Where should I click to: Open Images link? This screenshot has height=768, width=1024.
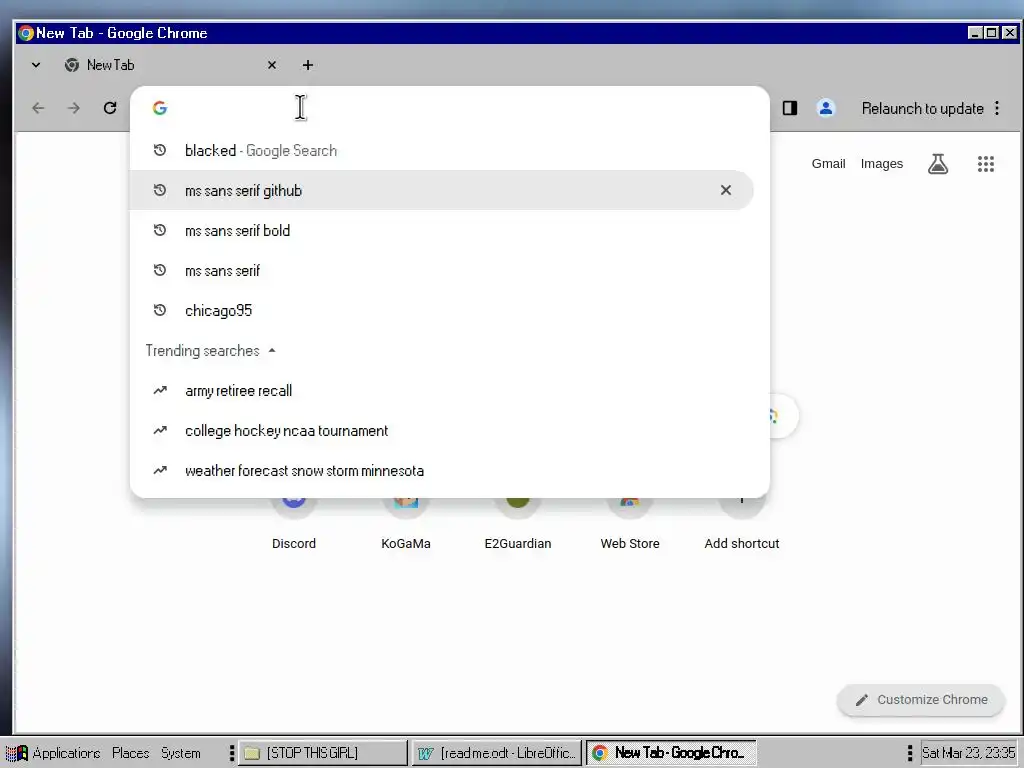[882, 164]
